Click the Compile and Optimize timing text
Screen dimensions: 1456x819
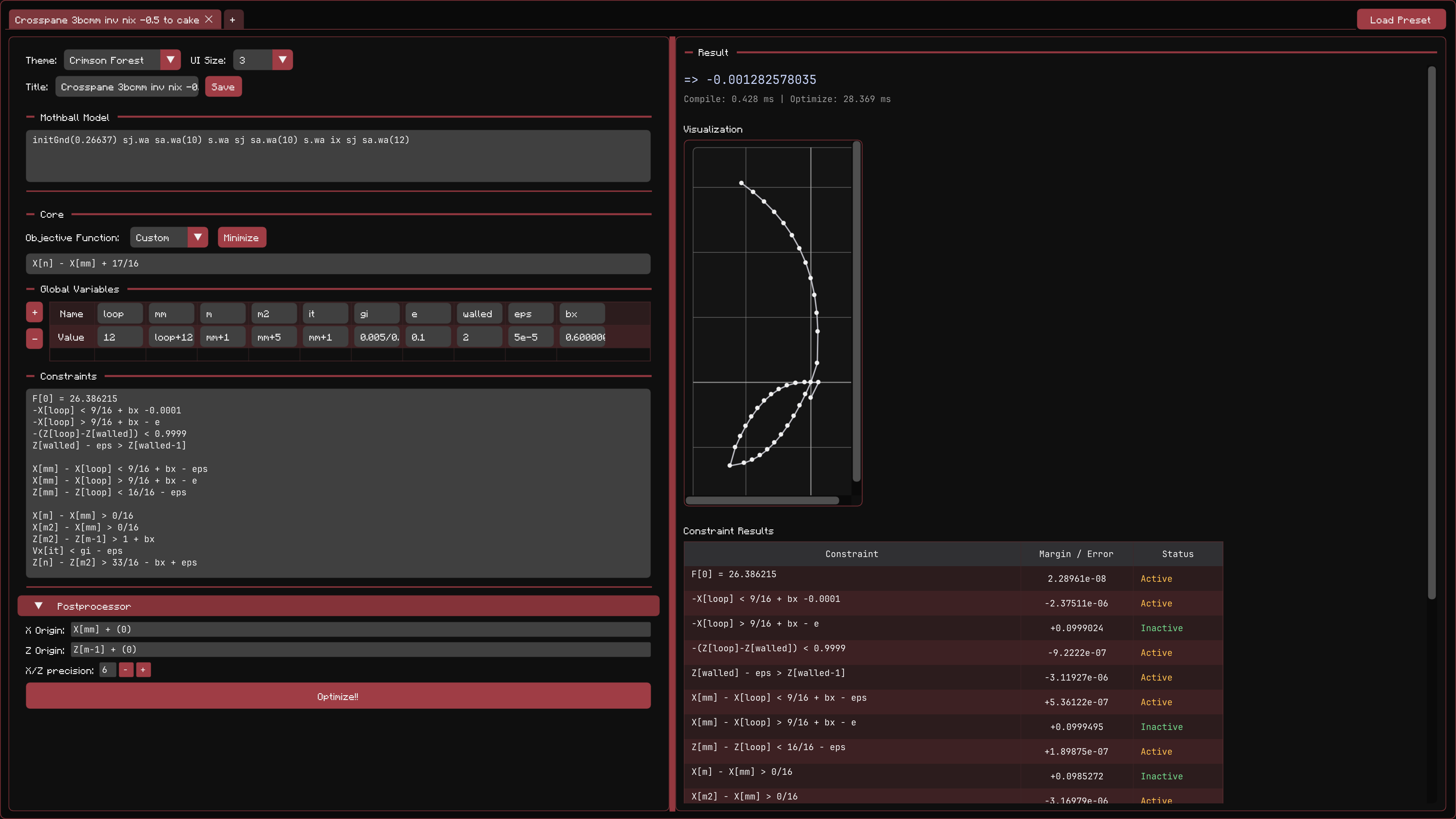(787, 99)
